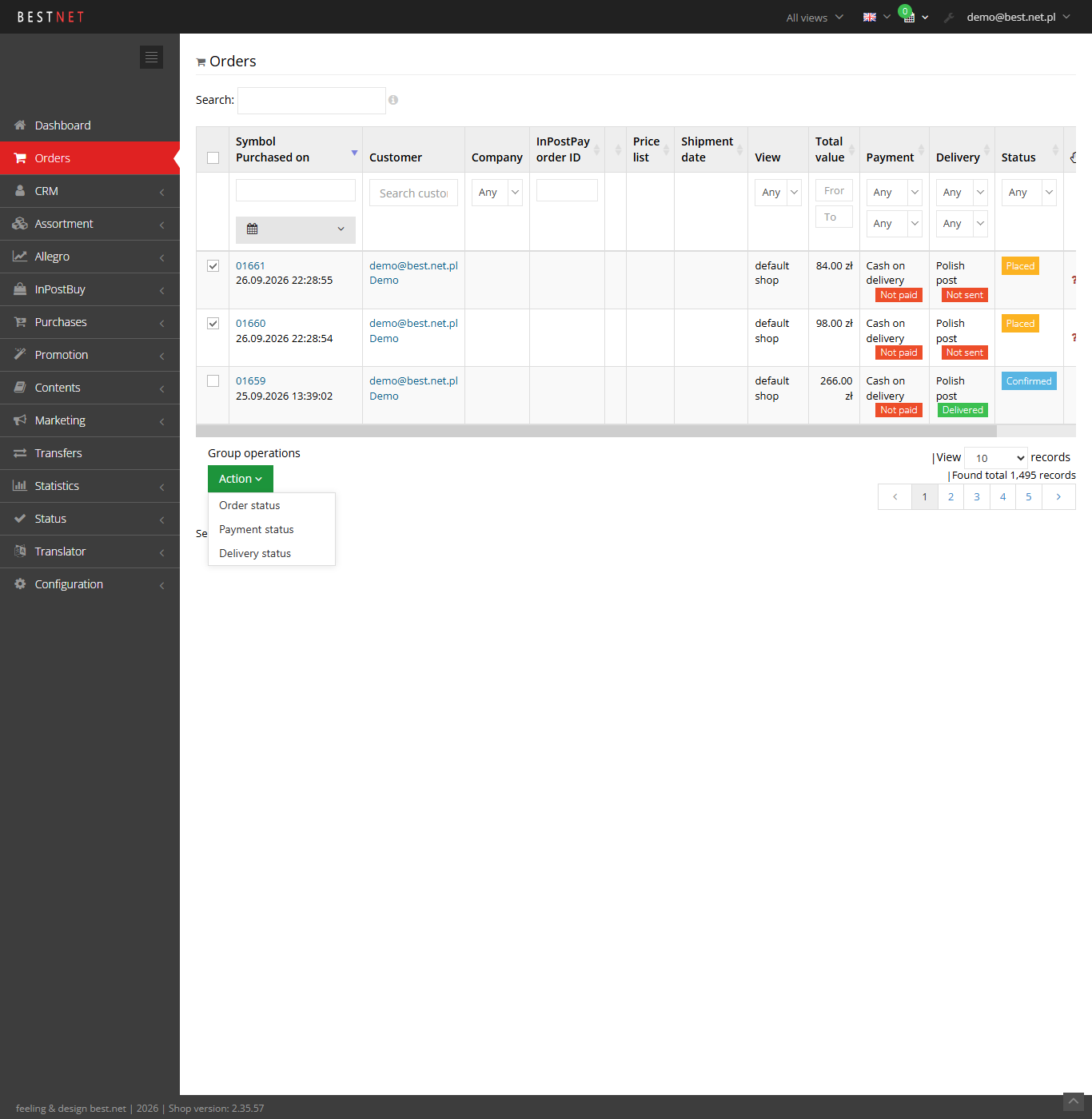The image size is (1092, 1119).
Task: Open order 01661 link
Action: [x=250, y=265]
